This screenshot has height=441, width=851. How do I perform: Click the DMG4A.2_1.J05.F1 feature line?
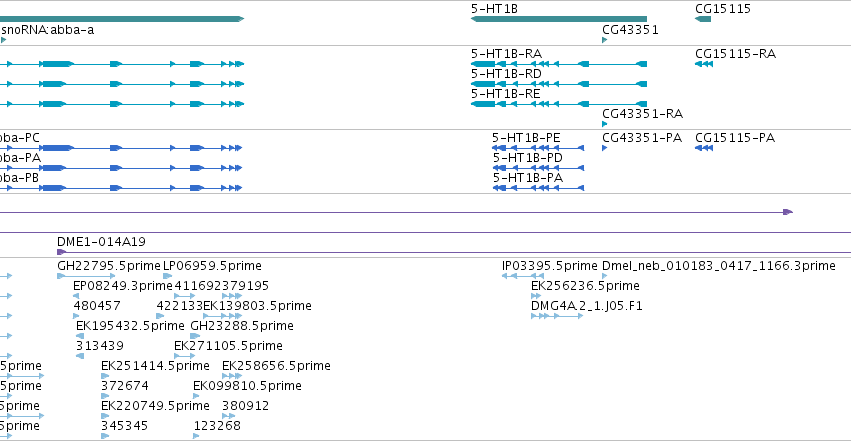pos(557,316)
